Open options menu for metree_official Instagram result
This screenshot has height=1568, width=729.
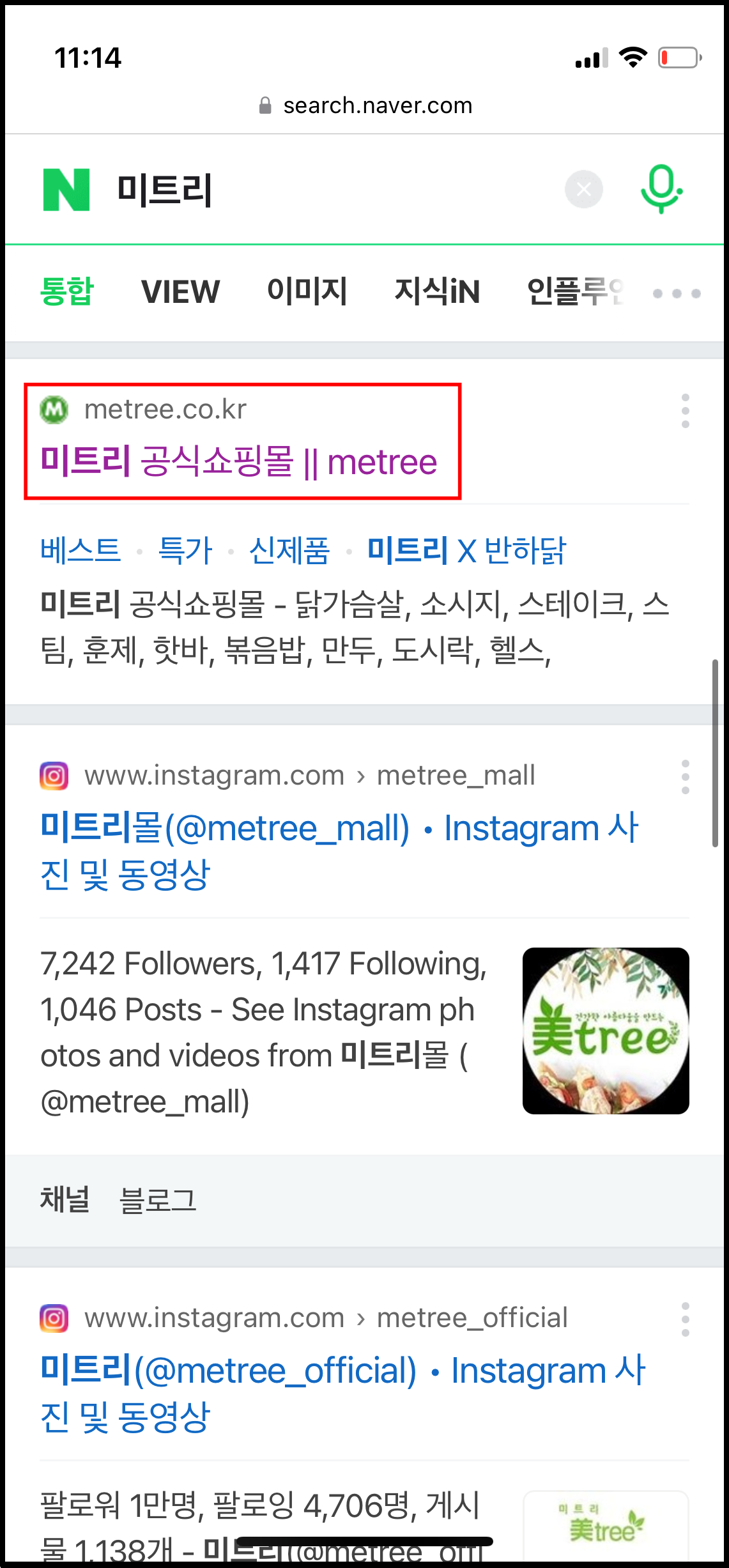point(686,1319)
